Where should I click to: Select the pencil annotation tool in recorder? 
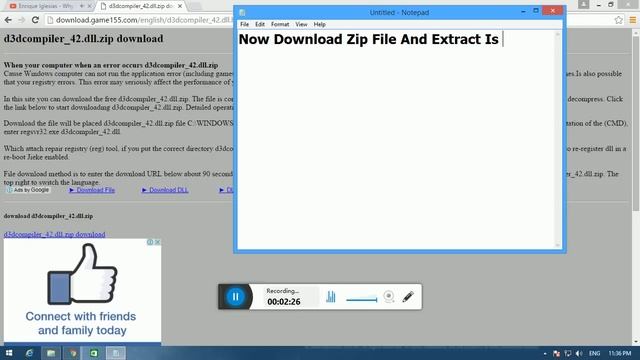tap(408, 296)
